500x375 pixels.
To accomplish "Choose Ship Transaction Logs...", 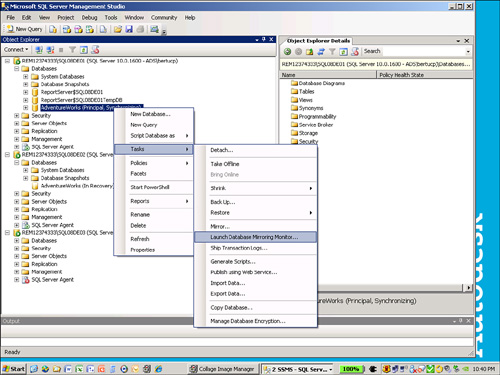I will pyautogui.click(x=255, y=248).
